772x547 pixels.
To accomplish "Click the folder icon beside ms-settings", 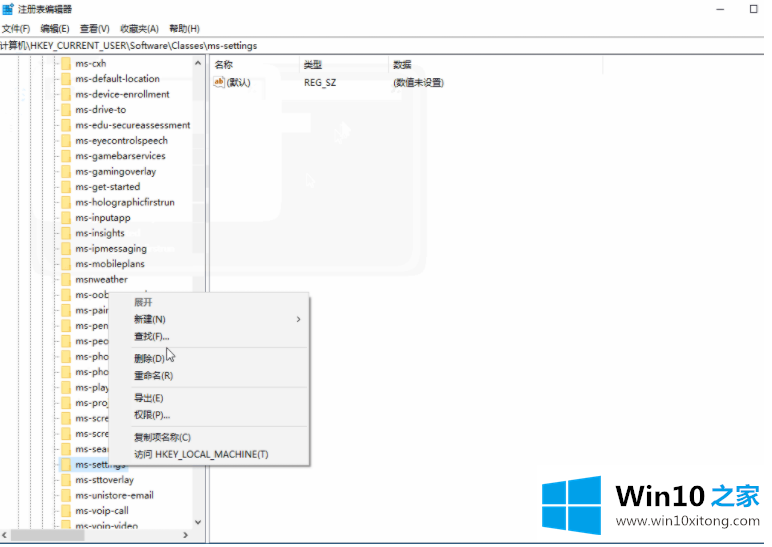I will (x=65, y=465).
